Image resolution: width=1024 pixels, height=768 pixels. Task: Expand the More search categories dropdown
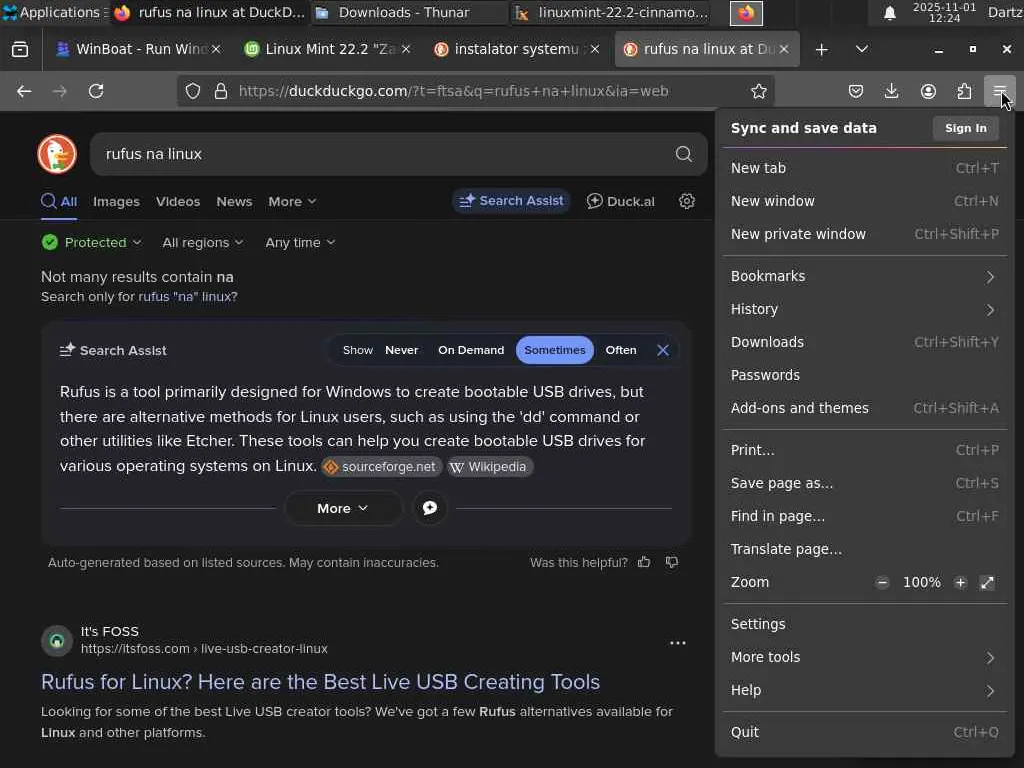pyautogui.click(x=292, y=202)
